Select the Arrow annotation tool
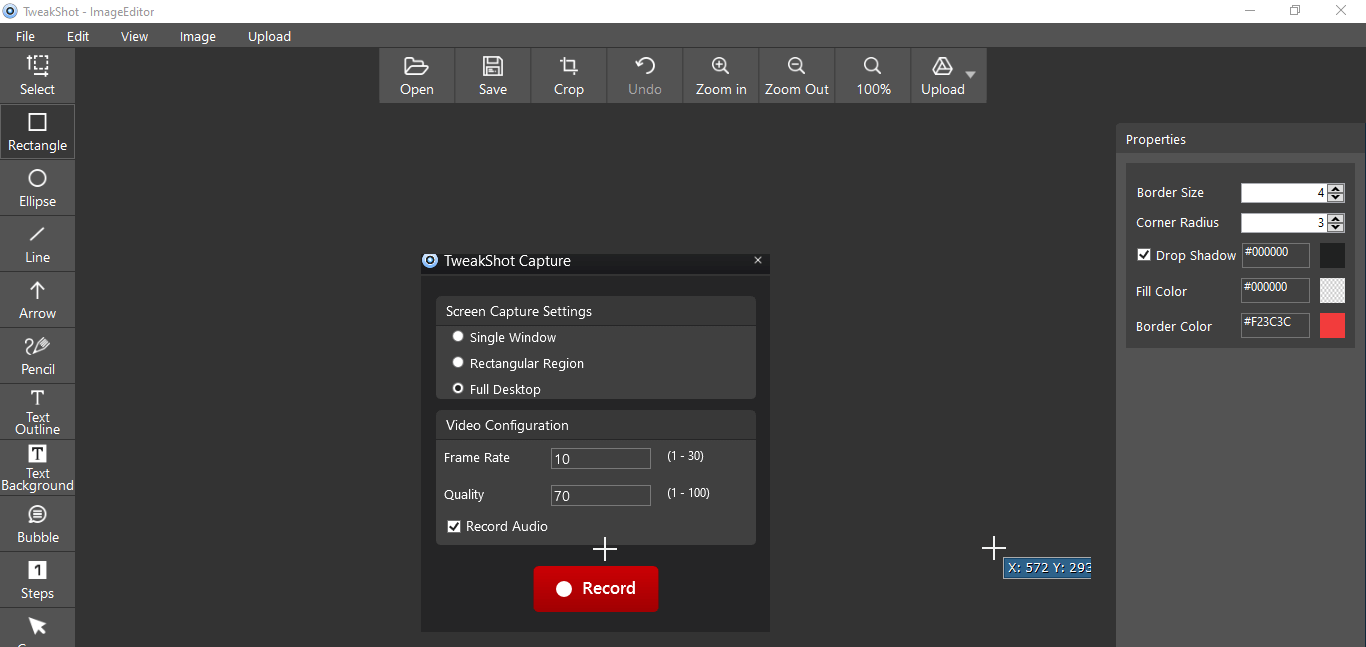Screen dimensions: 1366x647 click(37, 300)
